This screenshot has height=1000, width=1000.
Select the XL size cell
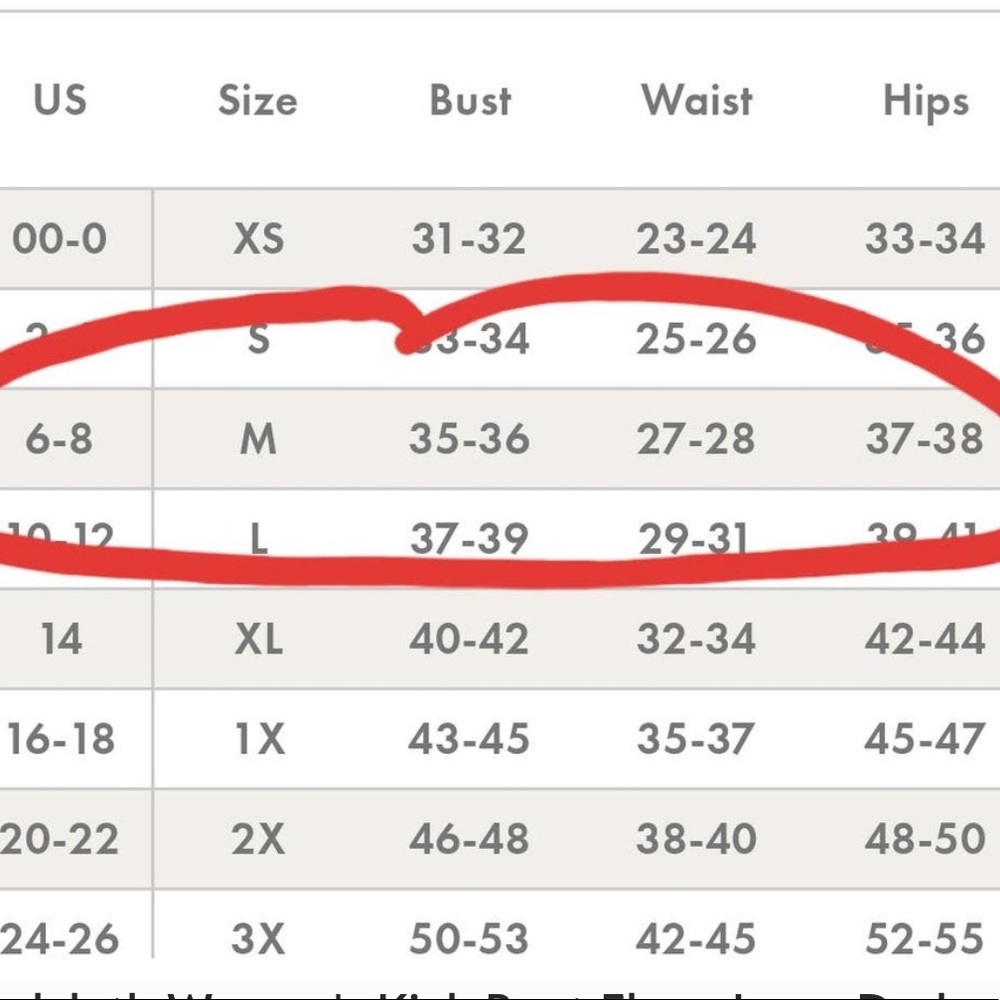pos(258,638)
